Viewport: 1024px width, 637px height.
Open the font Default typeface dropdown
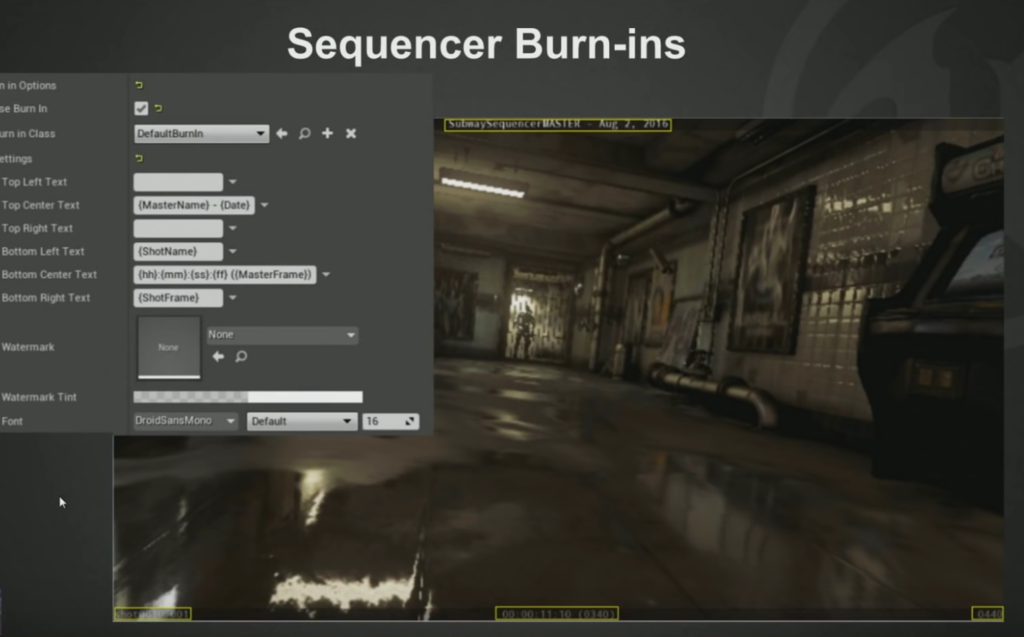click(x=301, y=421)
